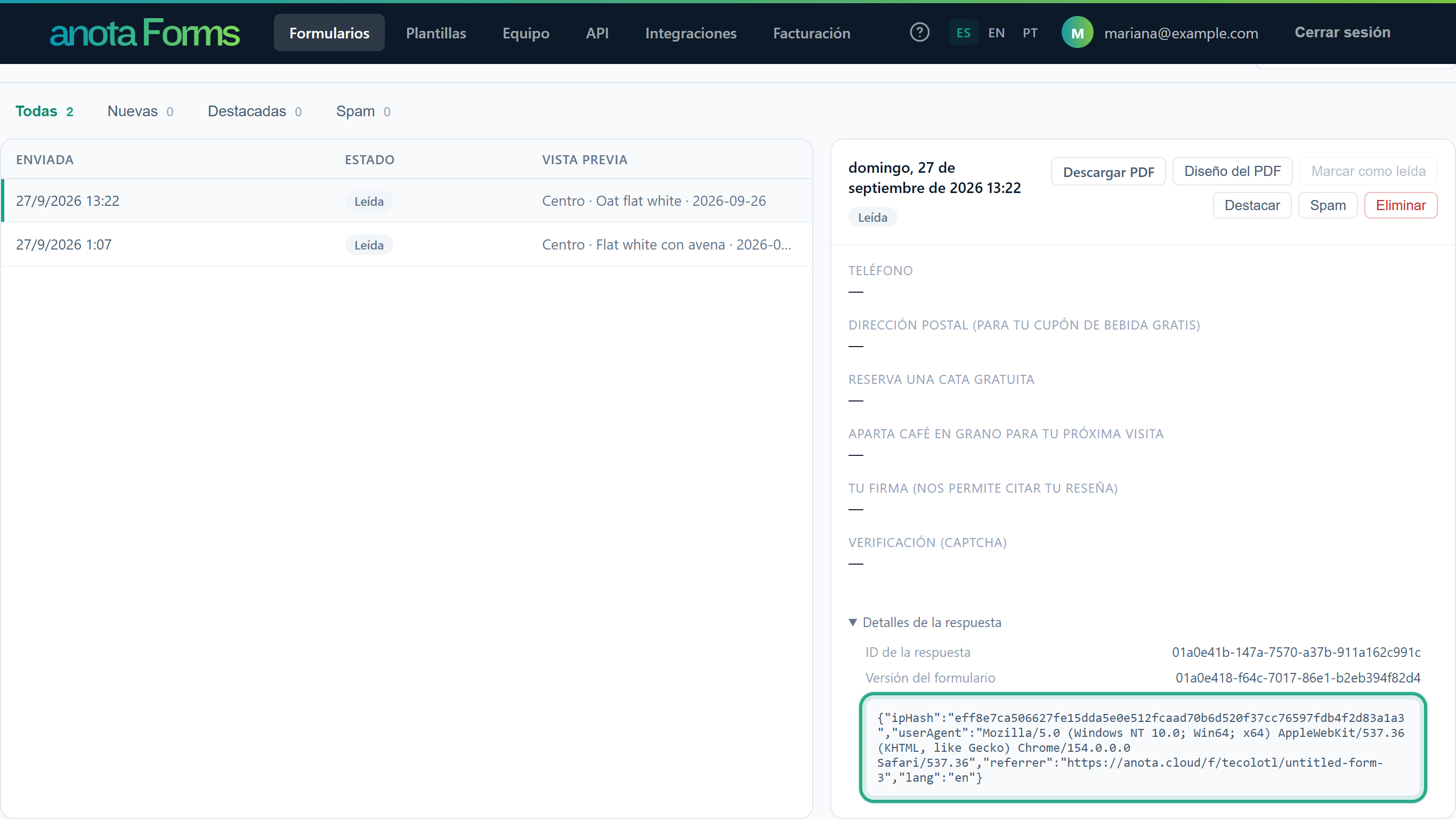Switch language to ES
The image size is (1456, 819).
[963, 33]
